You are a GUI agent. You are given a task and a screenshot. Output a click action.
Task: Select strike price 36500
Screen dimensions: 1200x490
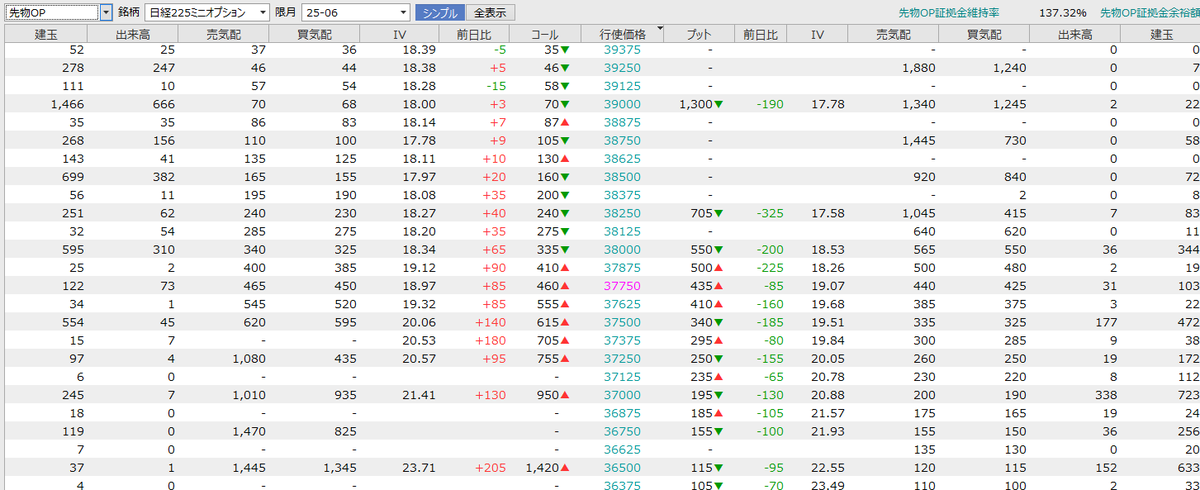(x=623, y=467)
